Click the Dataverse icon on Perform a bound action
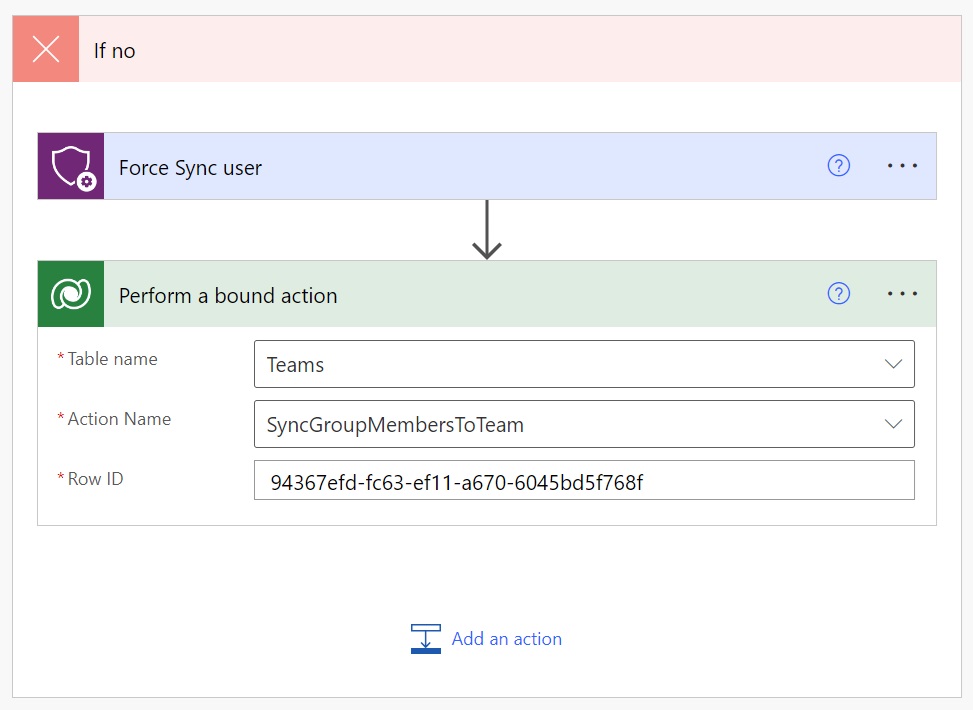The image size is (973, 710). tap(71, 294)
